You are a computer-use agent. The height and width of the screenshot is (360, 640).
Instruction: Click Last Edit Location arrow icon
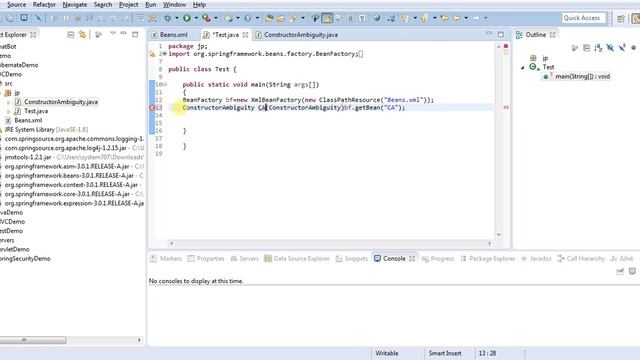click(444, 18)
